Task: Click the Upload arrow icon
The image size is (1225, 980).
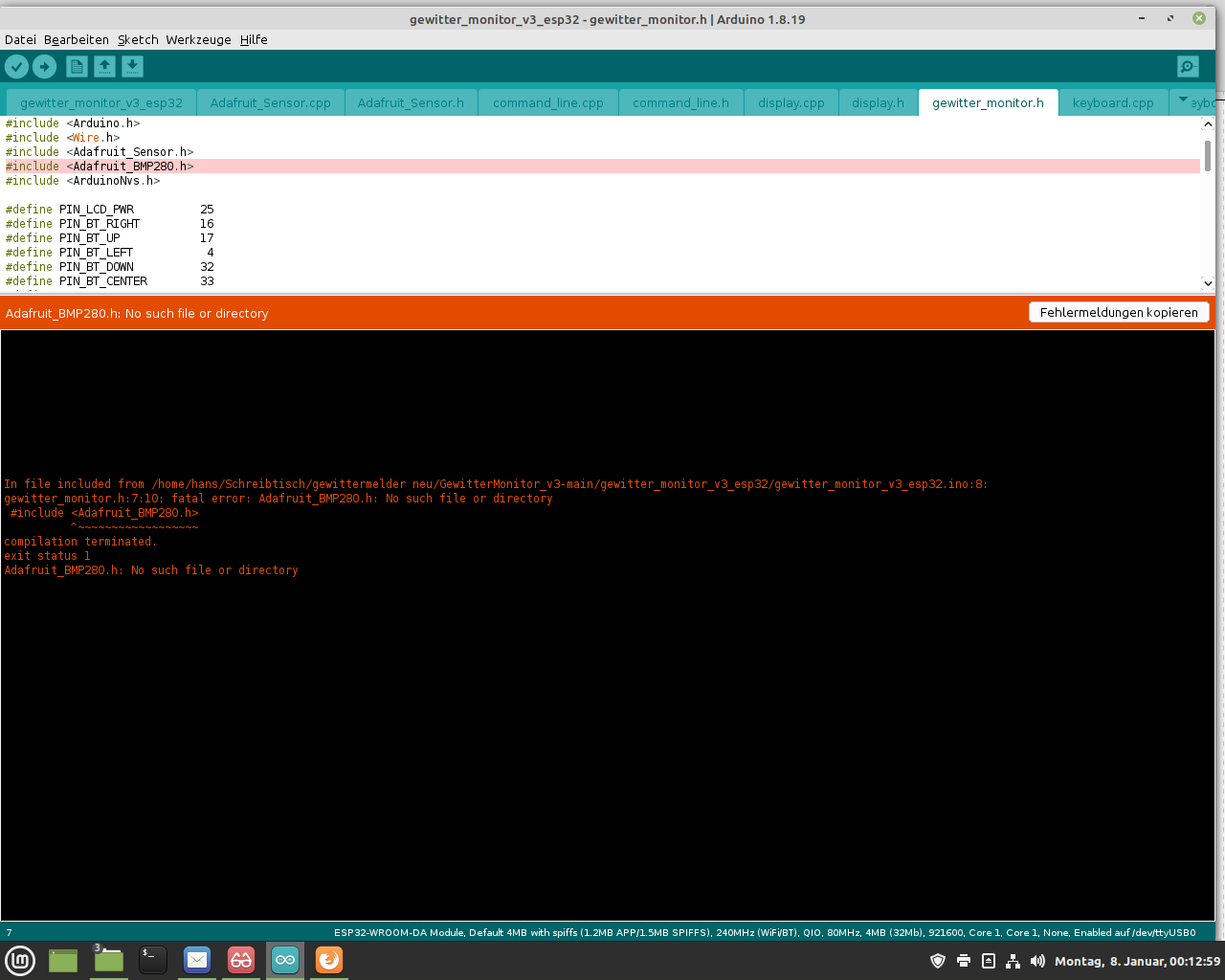Action: click(45, 66)
